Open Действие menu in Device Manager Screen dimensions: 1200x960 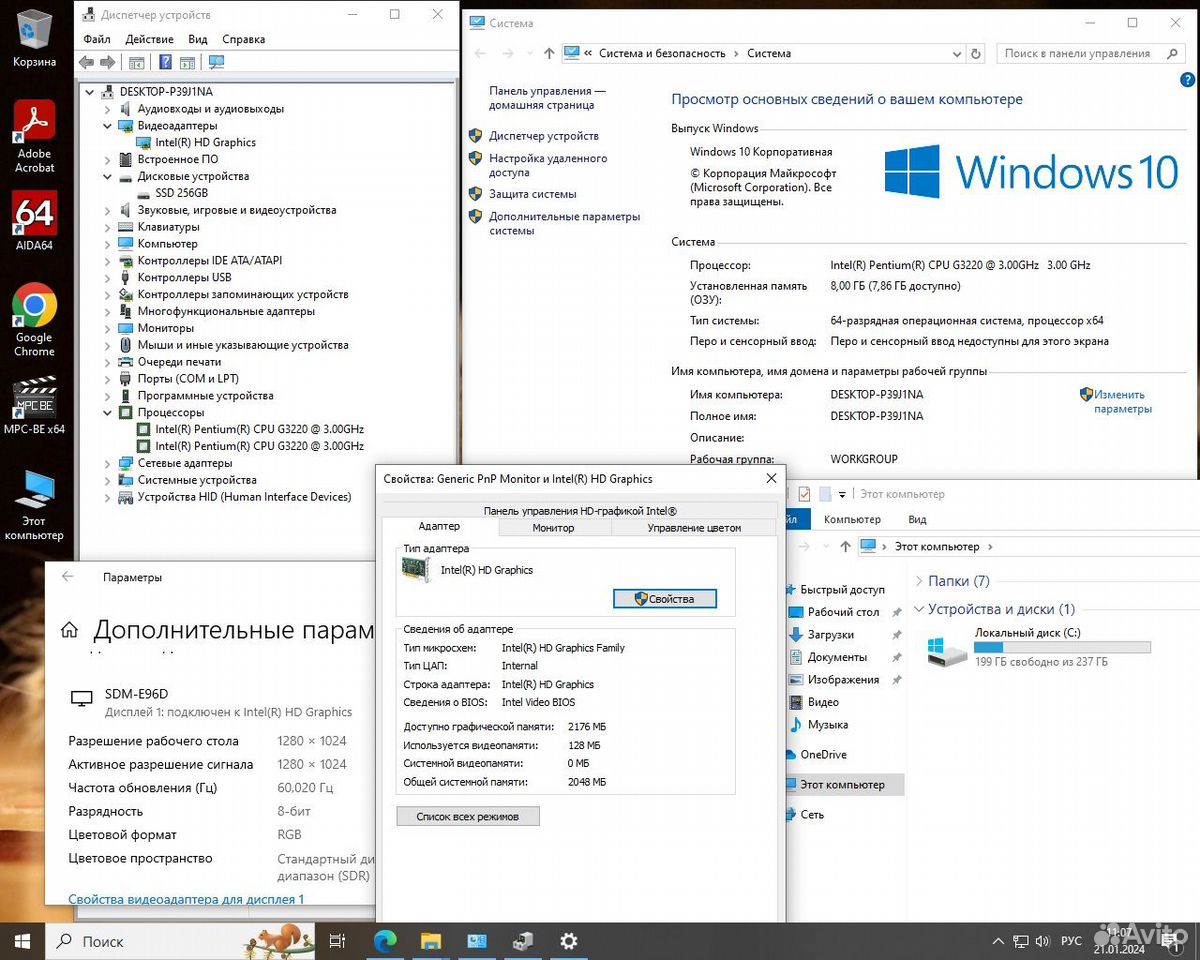[150, 39]
